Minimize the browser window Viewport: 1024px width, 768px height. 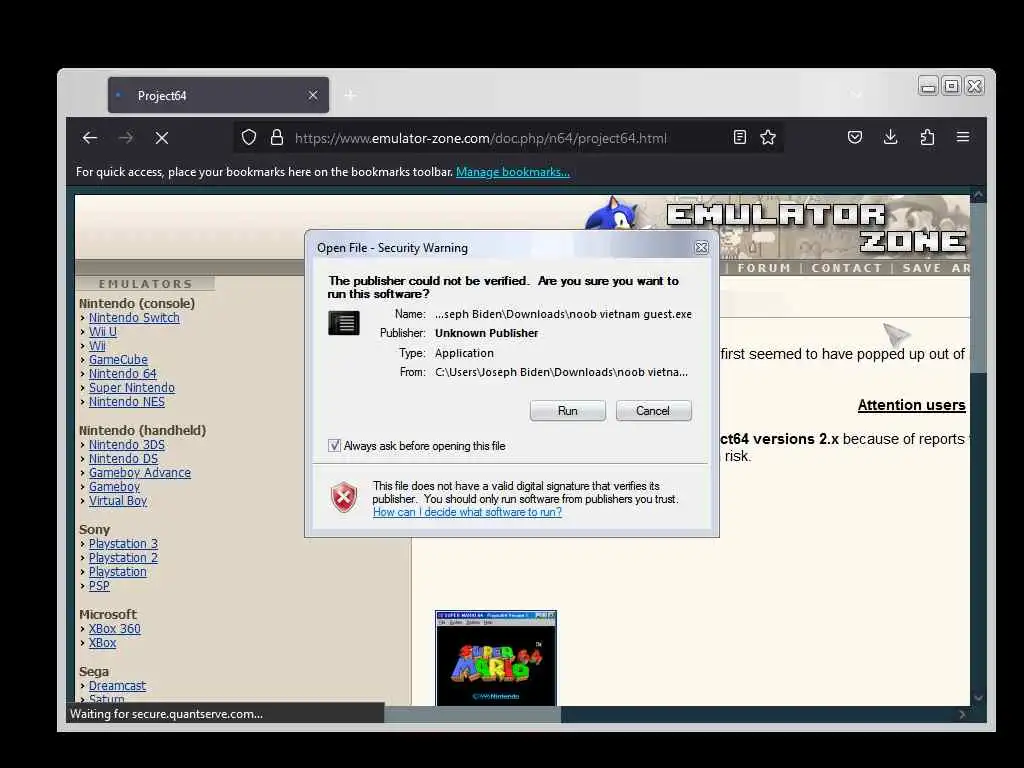click(x=928, y=86)
